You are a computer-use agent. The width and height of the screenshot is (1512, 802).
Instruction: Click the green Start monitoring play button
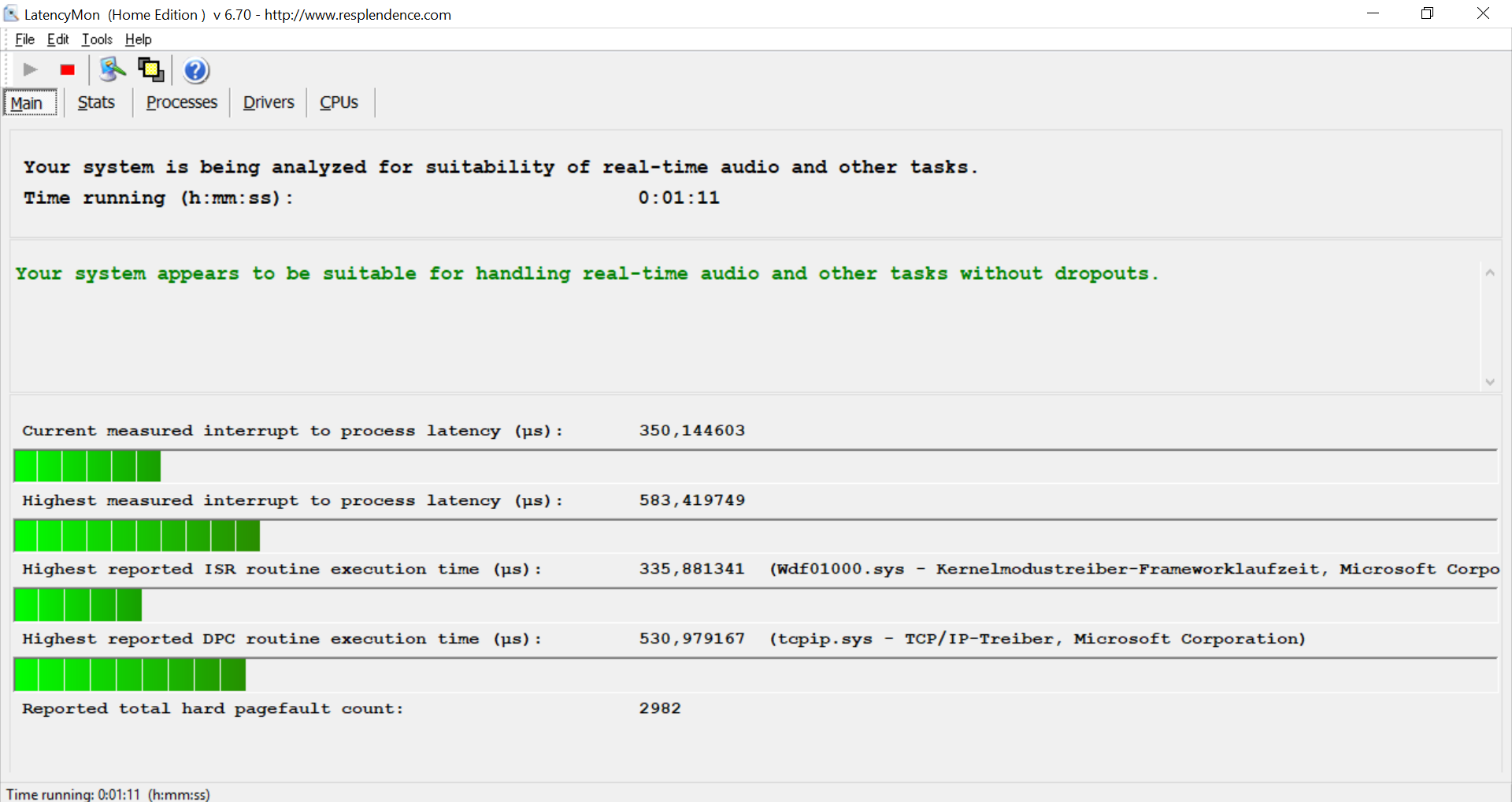(30, 70)
